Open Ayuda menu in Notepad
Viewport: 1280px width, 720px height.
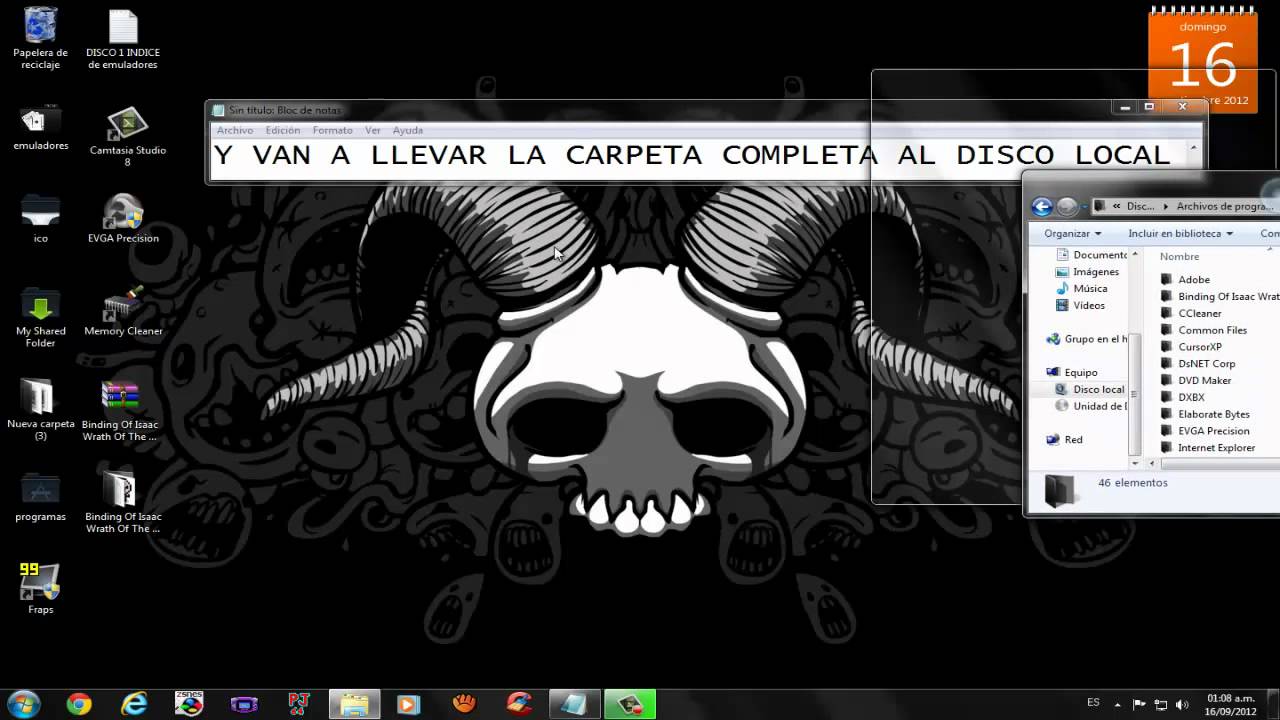coord(407,130)
